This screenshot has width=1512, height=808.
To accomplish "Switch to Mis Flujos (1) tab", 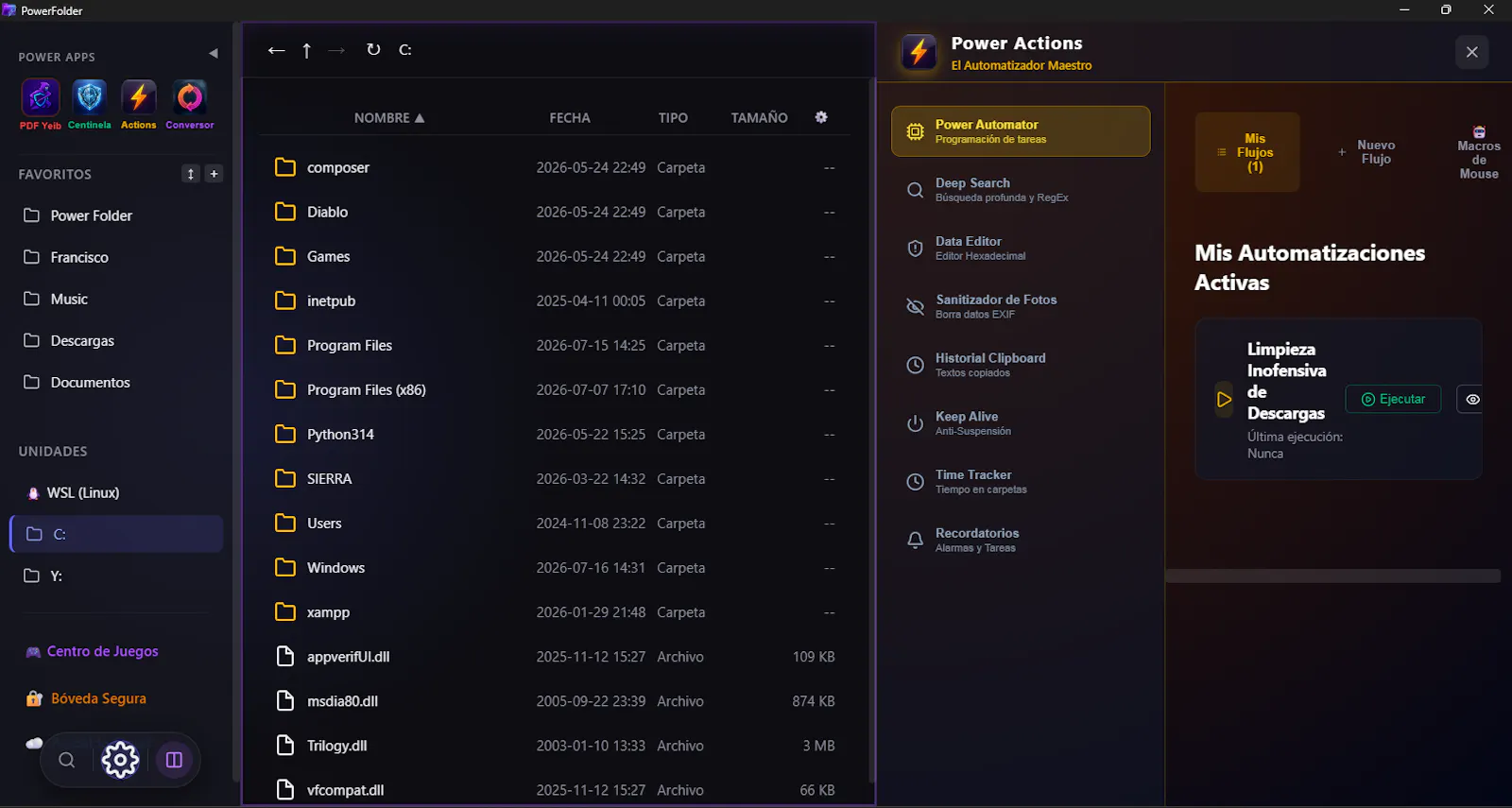I will click(1247, 152).
